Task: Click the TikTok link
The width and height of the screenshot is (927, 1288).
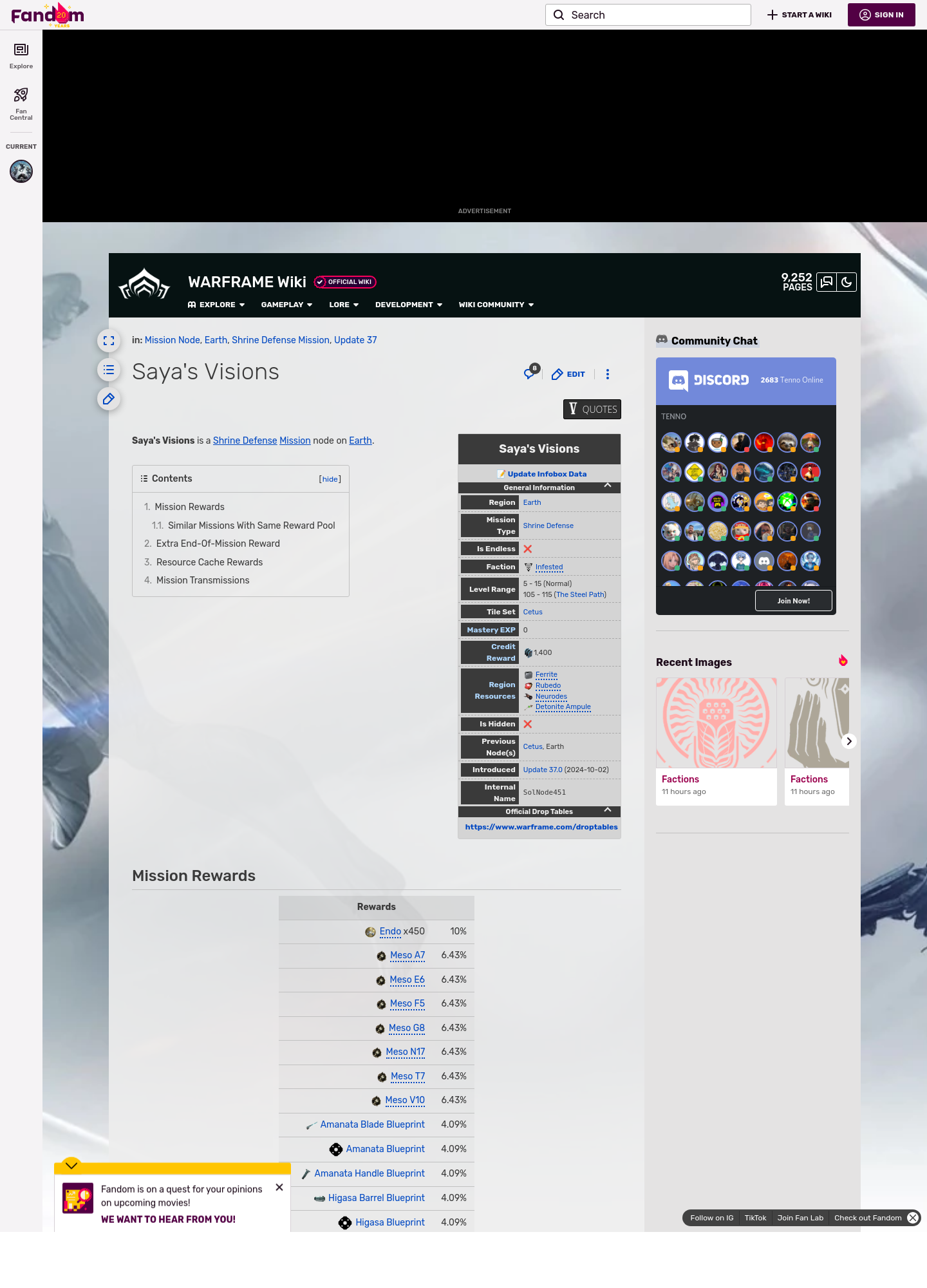Action: [756, 1218]
